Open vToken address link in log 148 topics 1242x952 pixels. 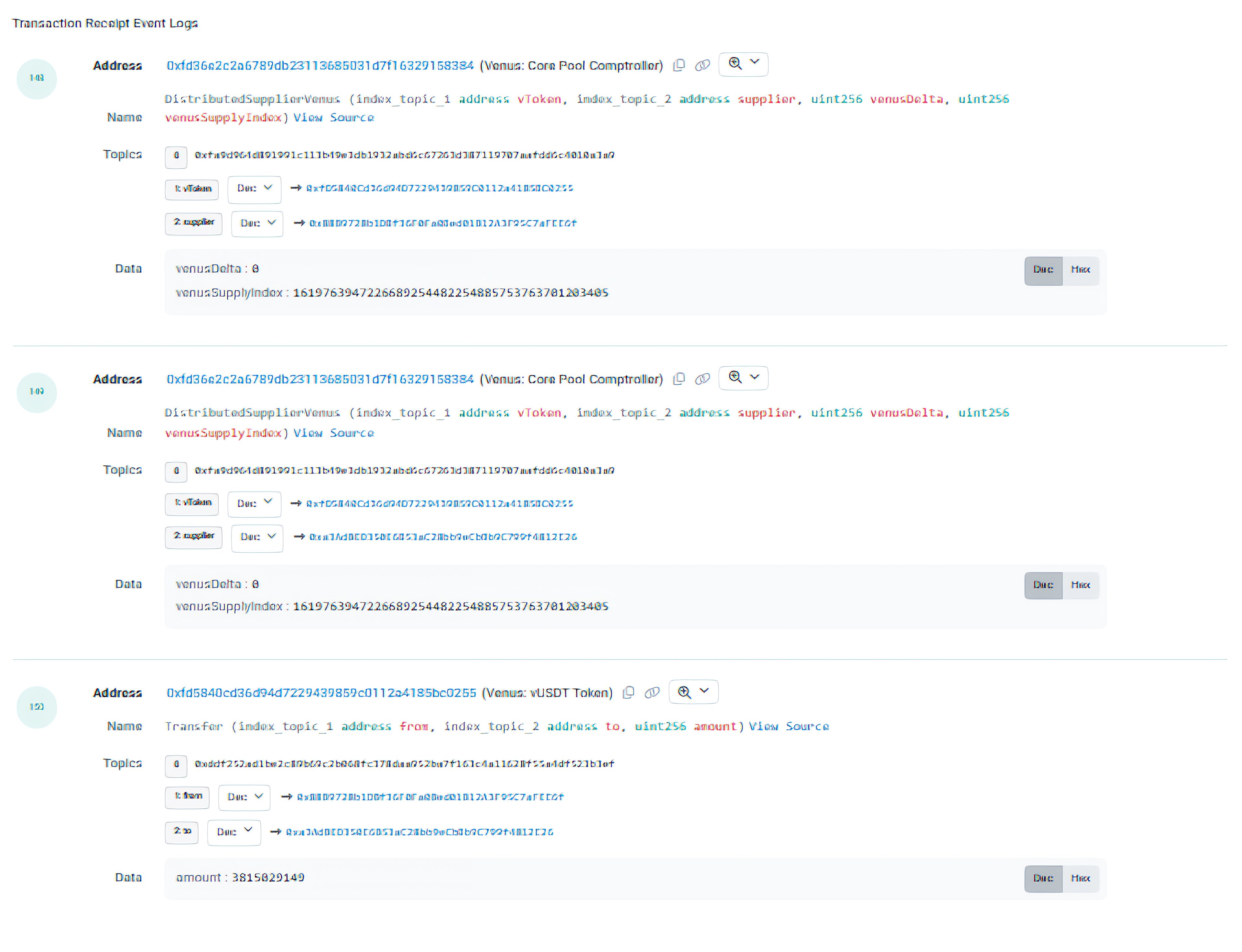pos(440,188)
